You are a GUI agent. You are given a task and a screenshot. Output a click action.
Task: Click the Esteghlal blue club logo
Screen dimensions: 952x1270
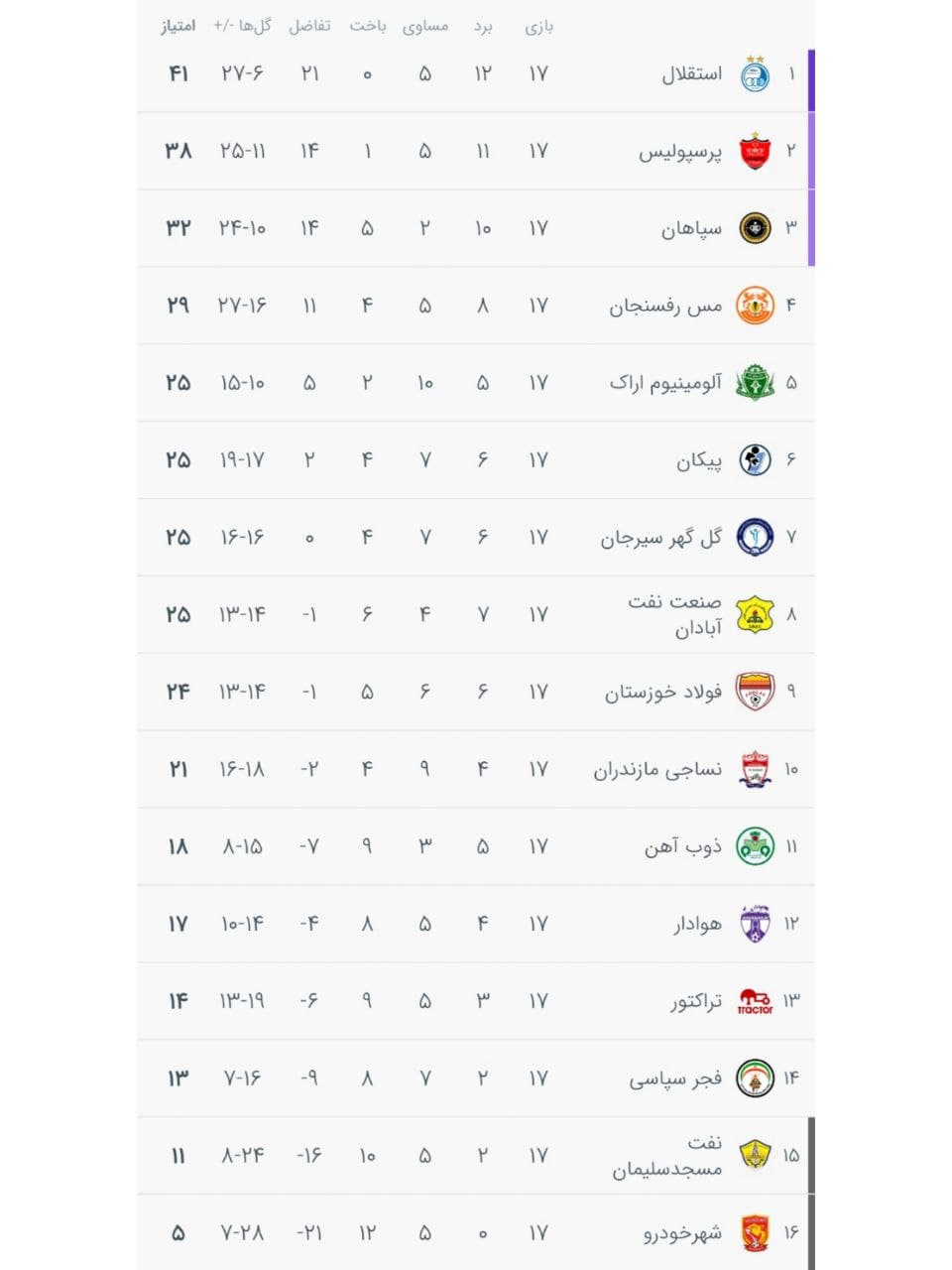click(756, 74)
